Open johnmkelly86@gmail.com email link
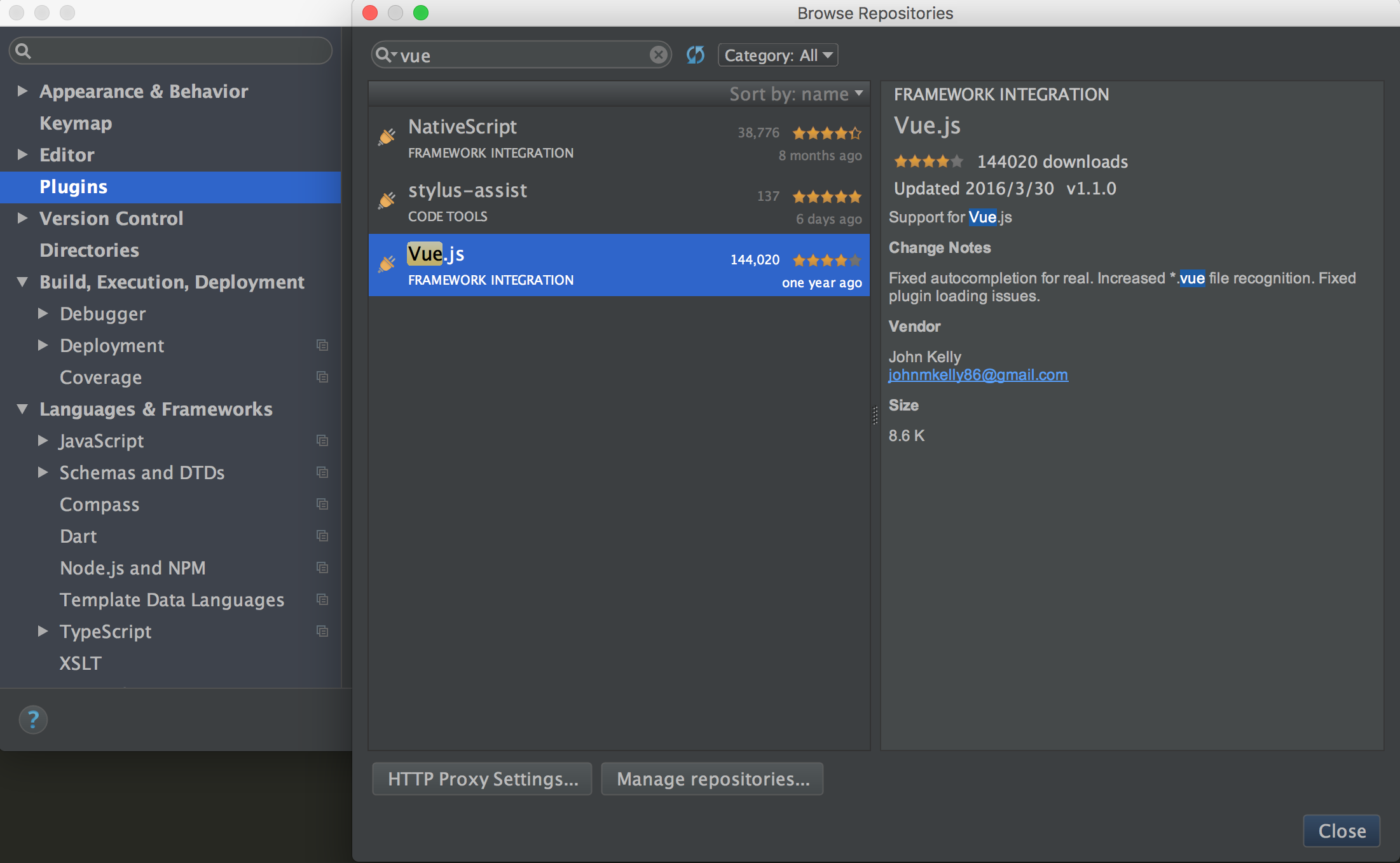1400x863 pixels. pyautogui.click(x=978, y=375)
